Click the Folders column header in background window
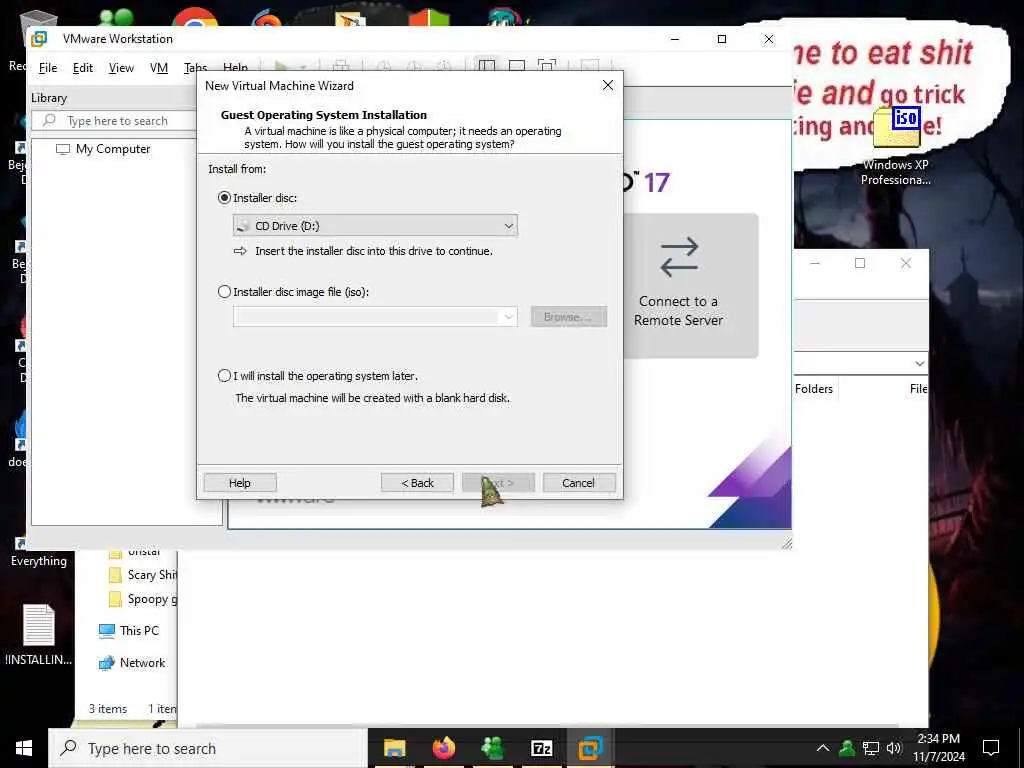 point(814,389)
